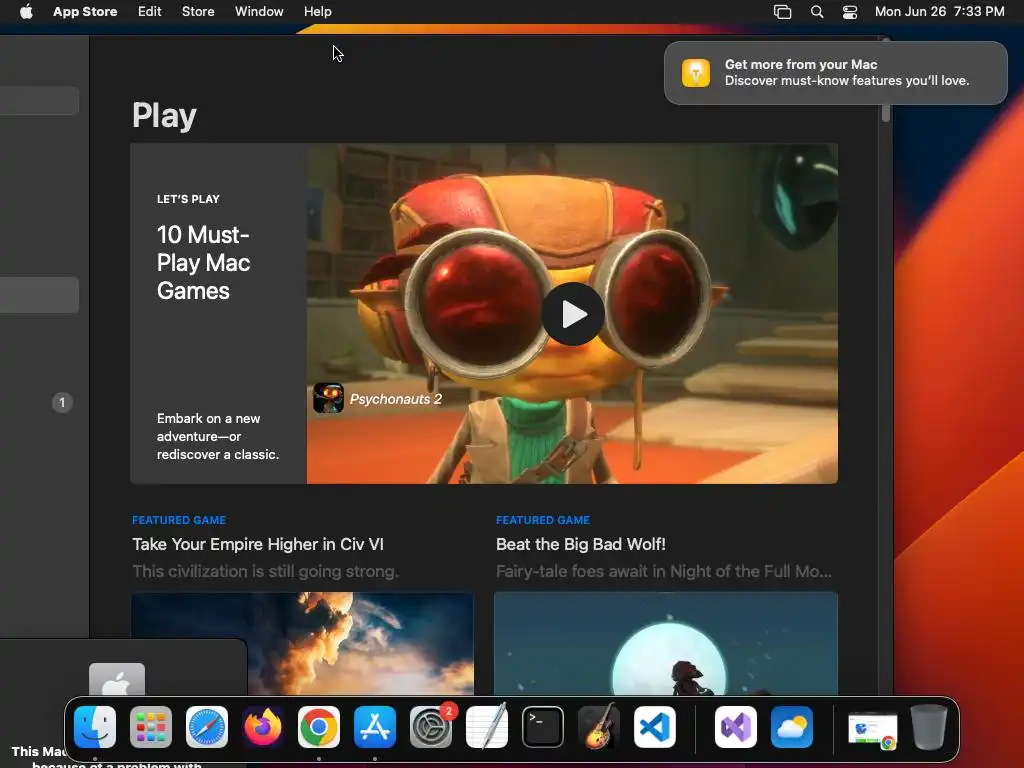Click the App Store Dock icon
The height and width of the screenshot is (768, 1024).
click(x=375, y=727)
